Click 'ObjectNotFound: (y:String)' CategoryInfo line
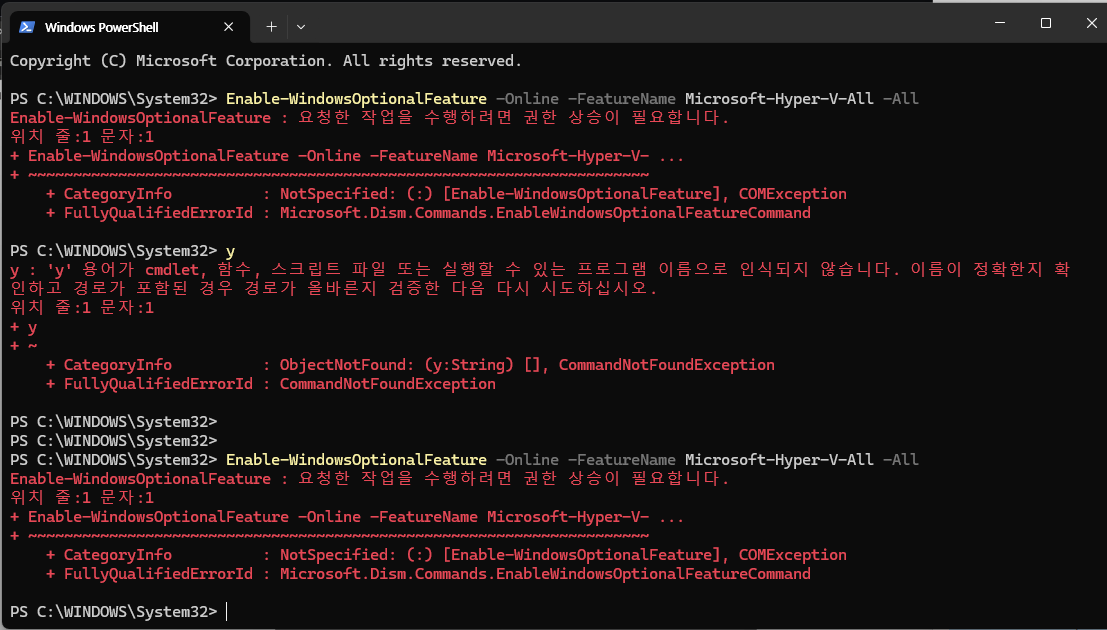 (410, 364)
